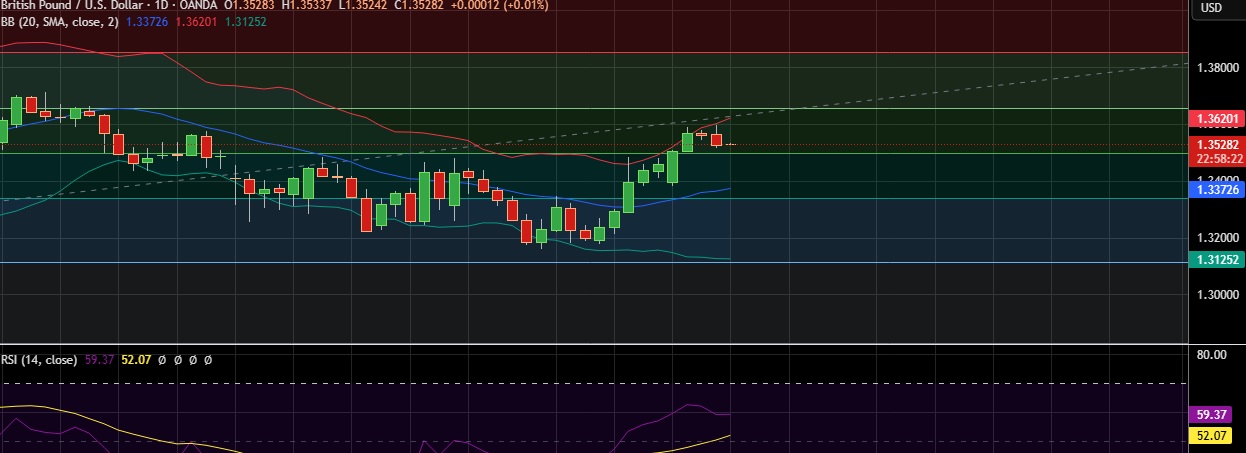Click the red 1.36201 price scale tag

(x=1216, y=118)
